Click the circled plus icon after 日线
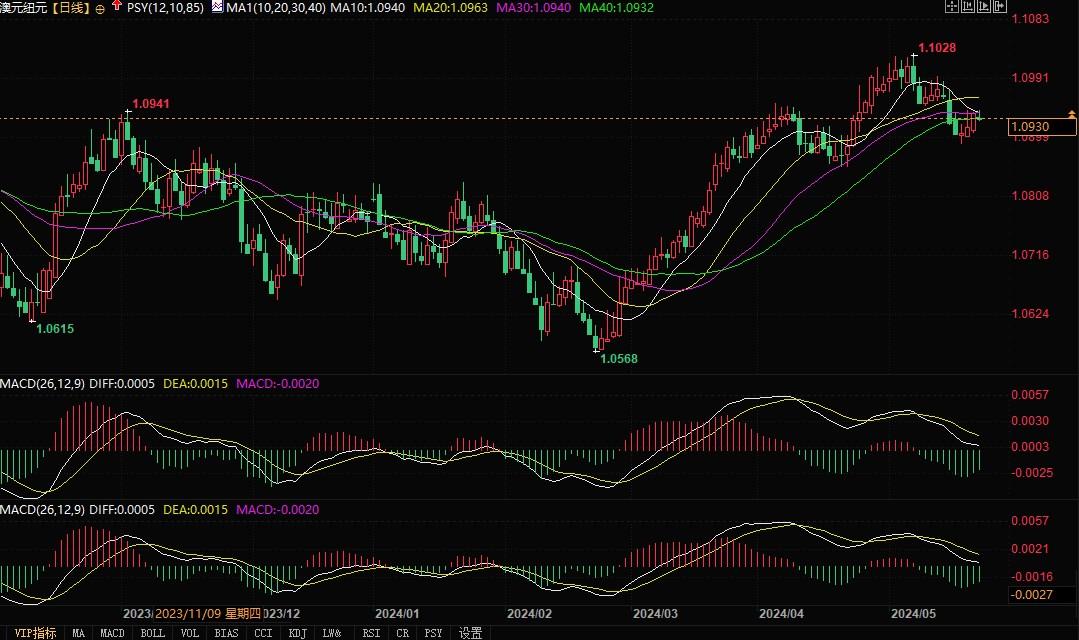The width and height of the screenshot is (1079, 640). [x=100, y=8]
